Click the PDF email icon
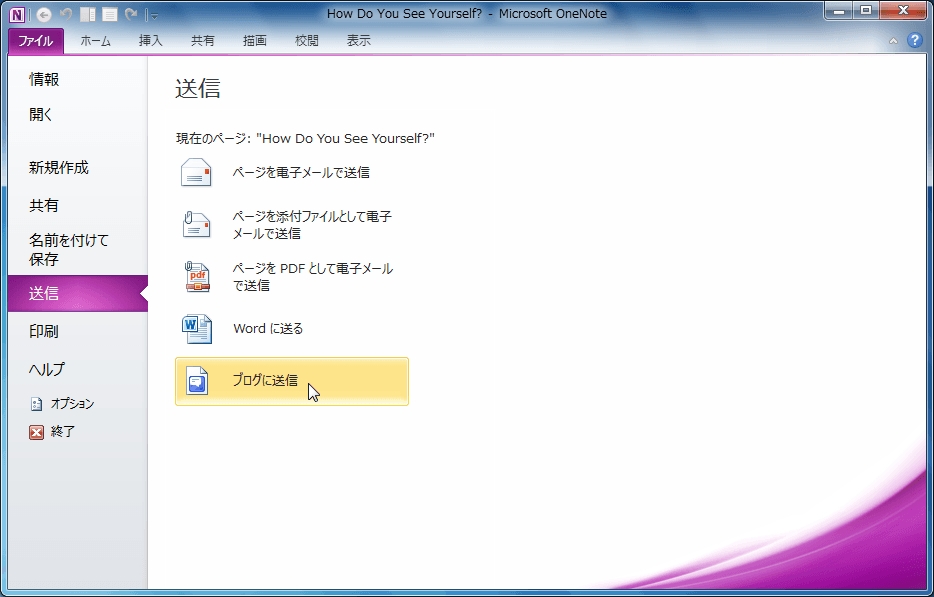The image size is (934, 597). pyautogui.click(x=197, y=277)
